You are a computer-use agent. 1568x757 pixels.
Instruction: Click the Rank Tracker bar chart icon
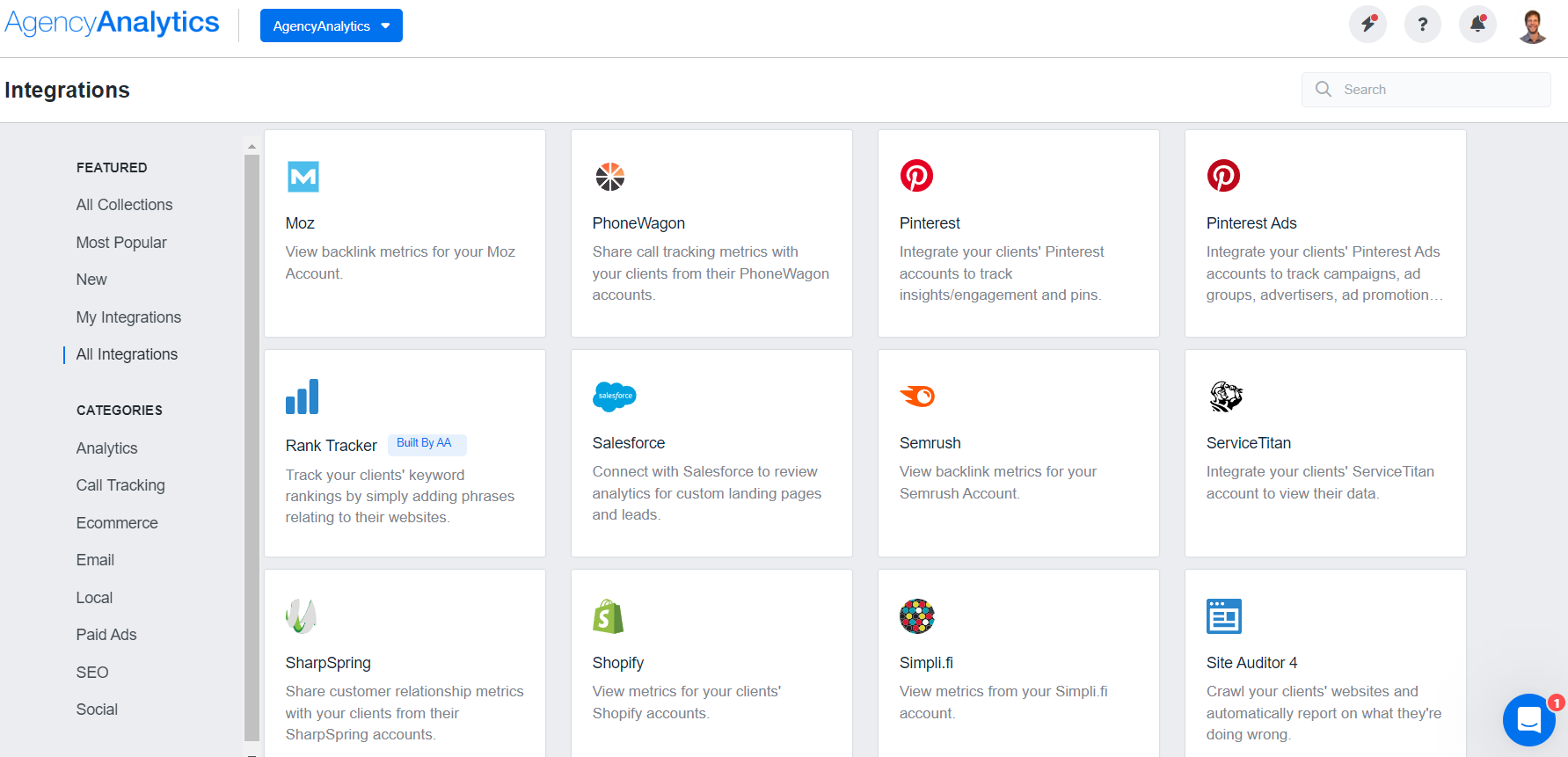(303, 397)
